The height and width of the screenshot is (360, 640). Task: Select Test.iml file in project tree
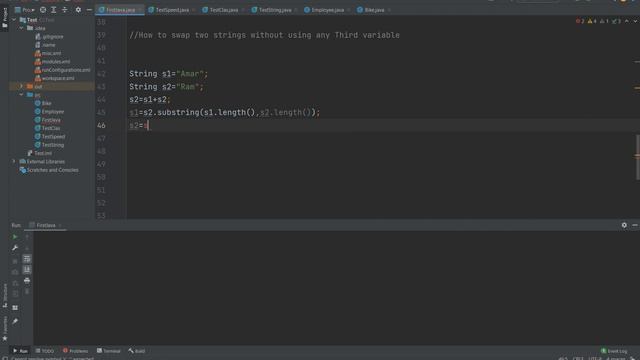[40, 153]
